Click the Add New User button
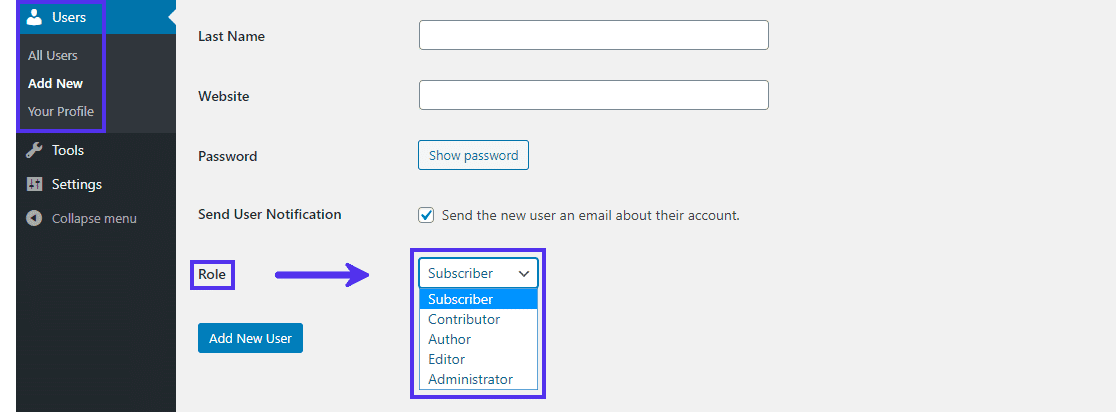 click(x=250, y=338)
